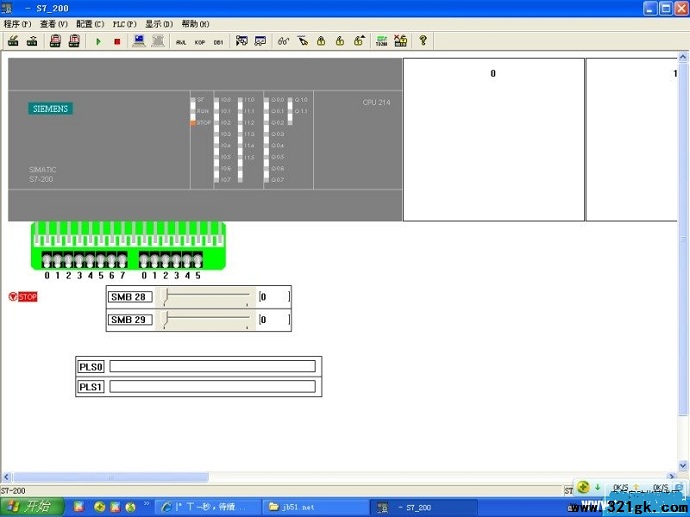Image resolution: width=690 pixels, height=517 pixels.
Task: Open the Windows 开始 Start button
Action: point(32,507)
